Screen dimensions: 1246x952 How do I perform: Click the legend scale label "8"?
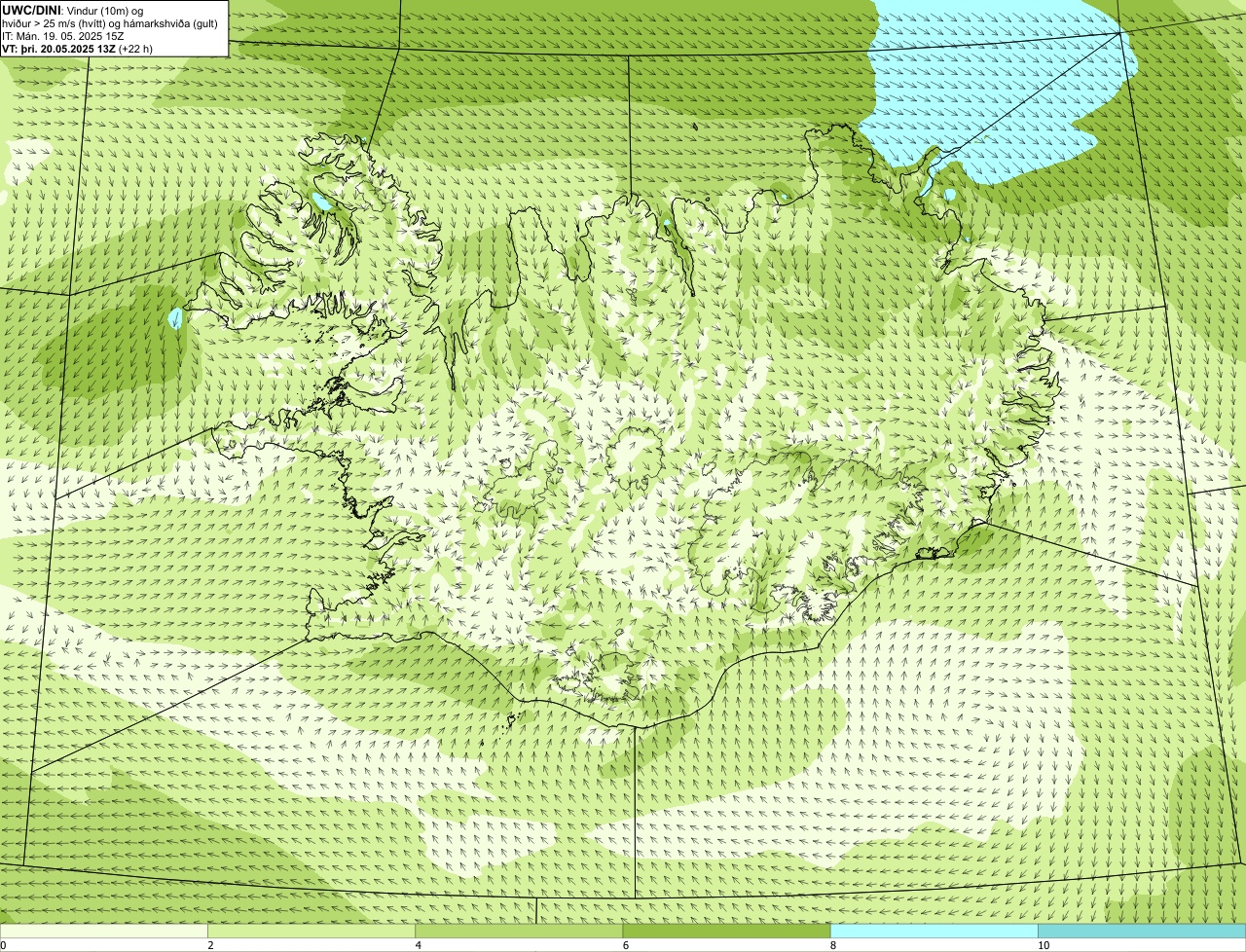(833, 945)
